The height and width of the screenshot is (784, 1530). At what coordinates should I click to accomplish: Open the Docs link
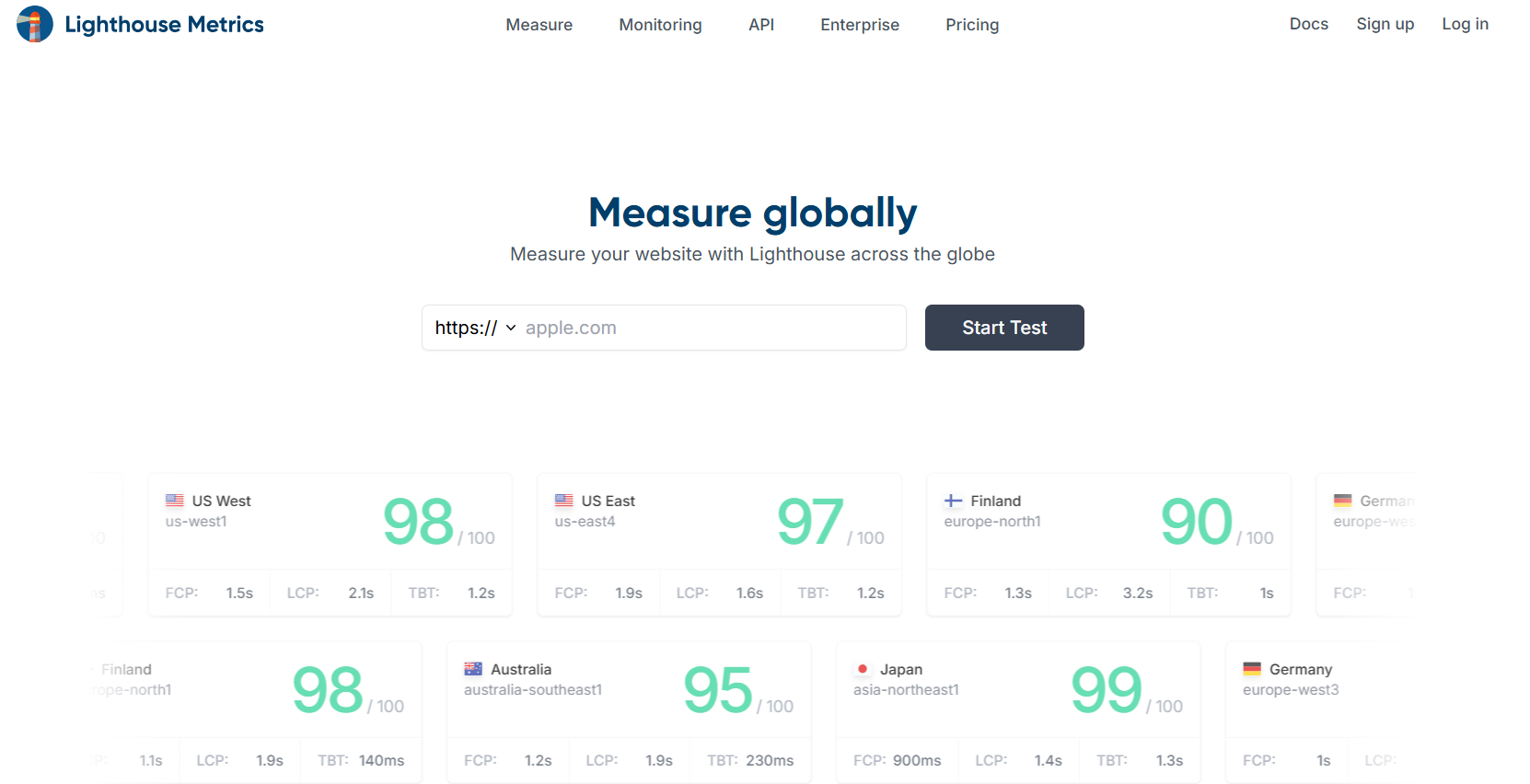point(1309,24)
